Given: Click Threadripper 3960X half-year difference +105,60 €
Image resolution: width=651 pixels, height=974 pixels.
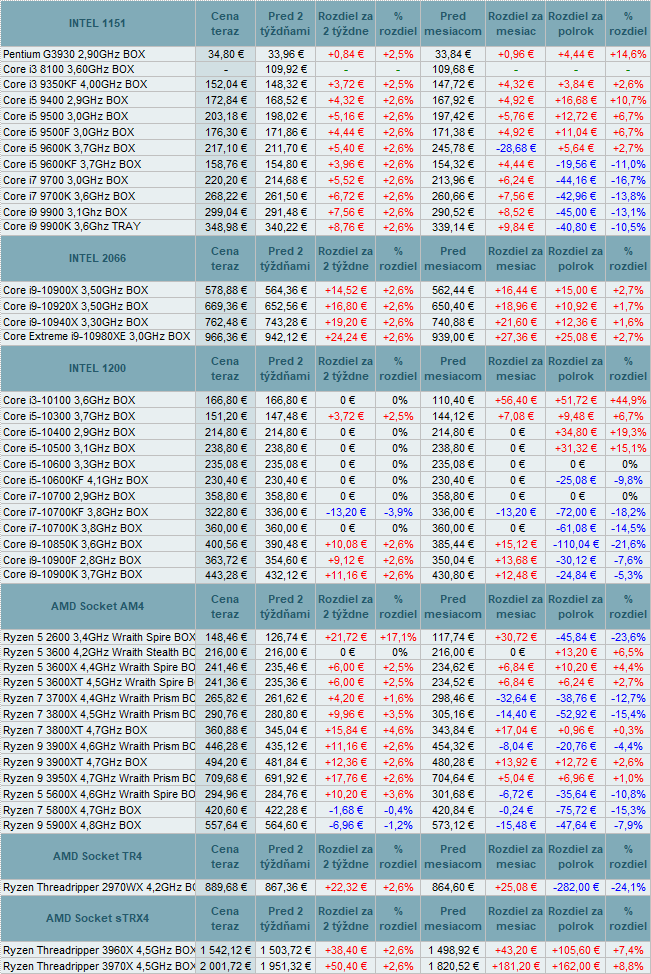Looking at the screenshot, I should click(x=575, y=950).
